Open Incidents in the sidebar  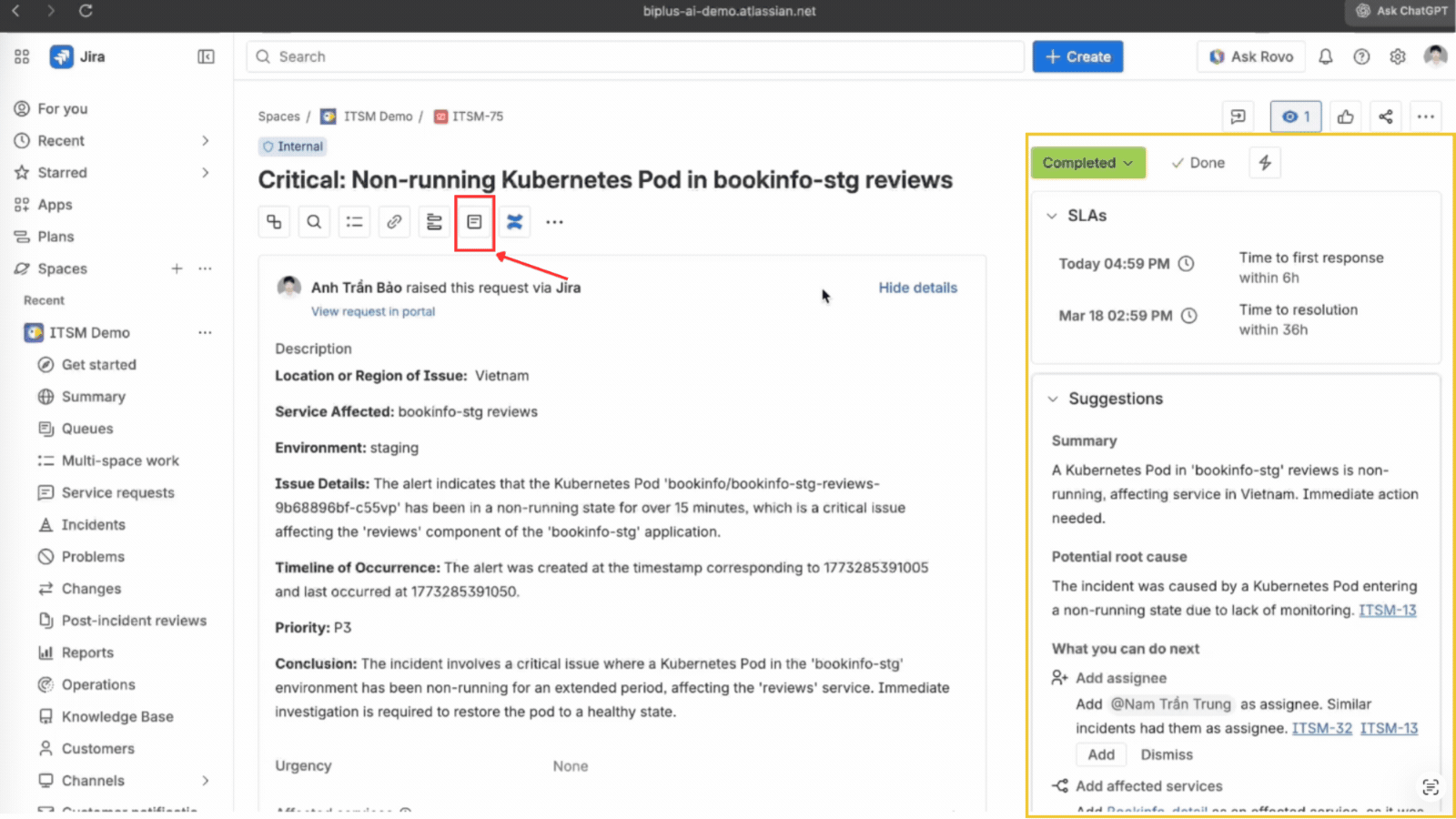coord(93,524)
